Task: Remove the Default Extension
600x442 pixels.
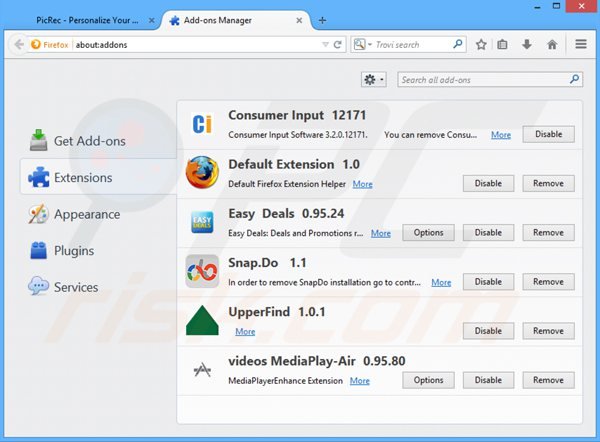Action: [548, 183]
